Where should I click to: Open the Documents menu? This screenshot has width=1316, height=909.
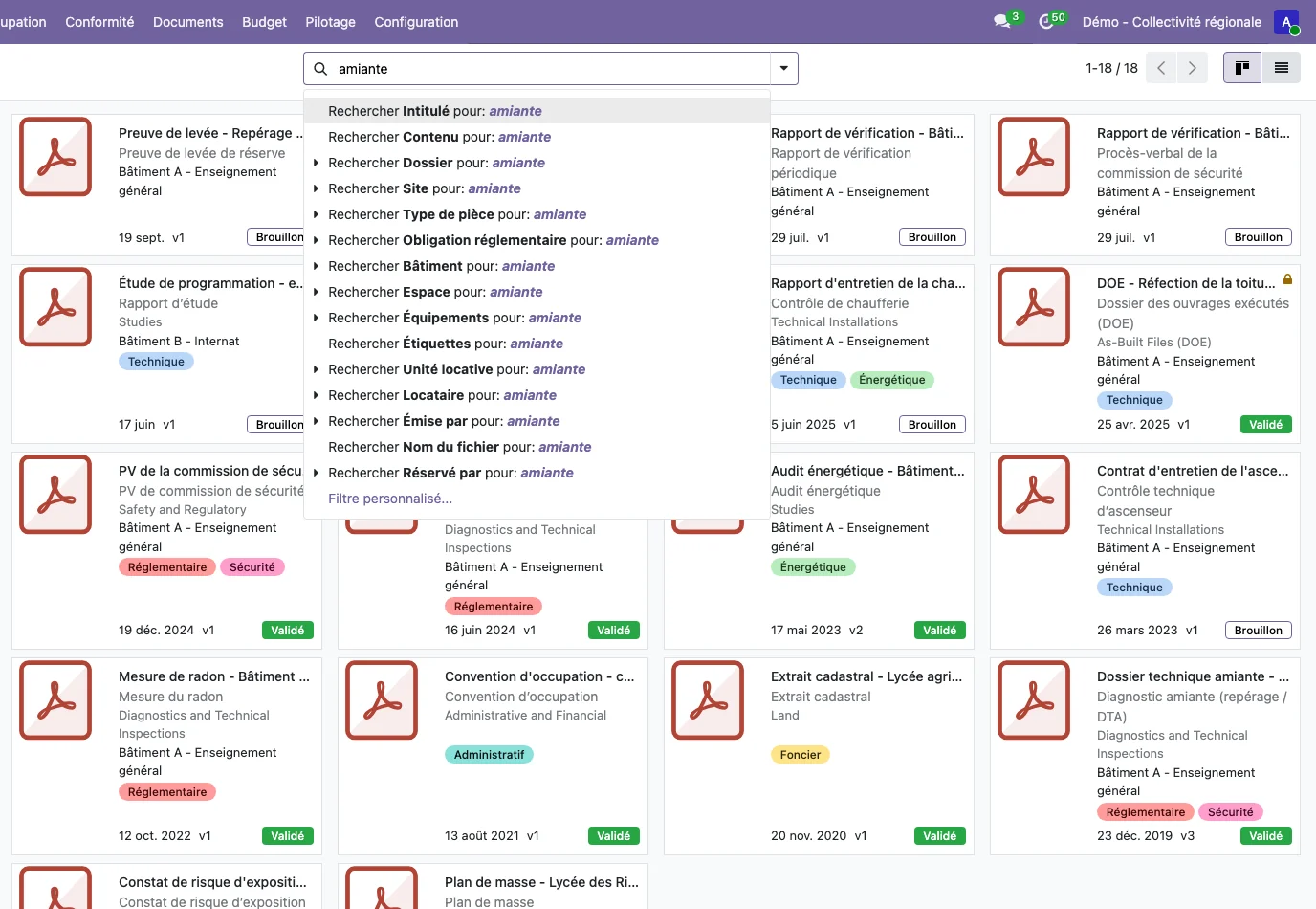[188, 22]
